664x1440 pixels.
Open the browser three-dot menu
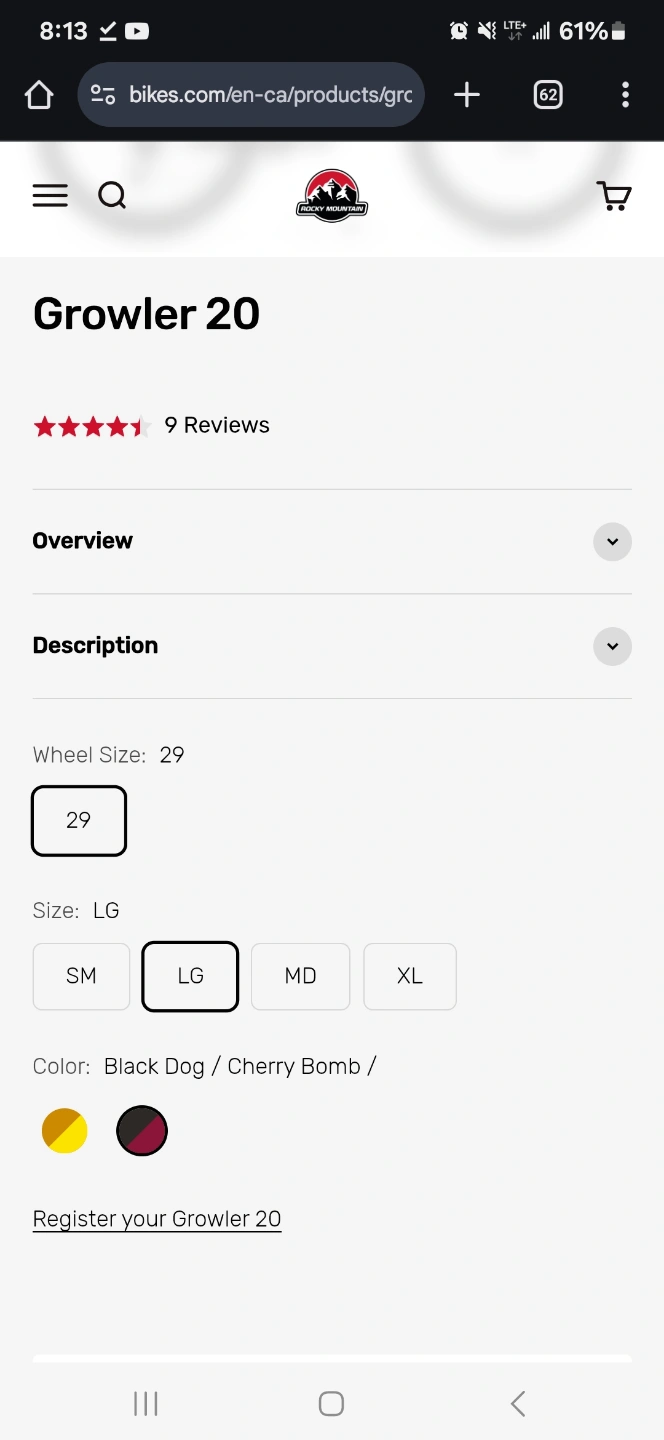click(x=625, y=95)
